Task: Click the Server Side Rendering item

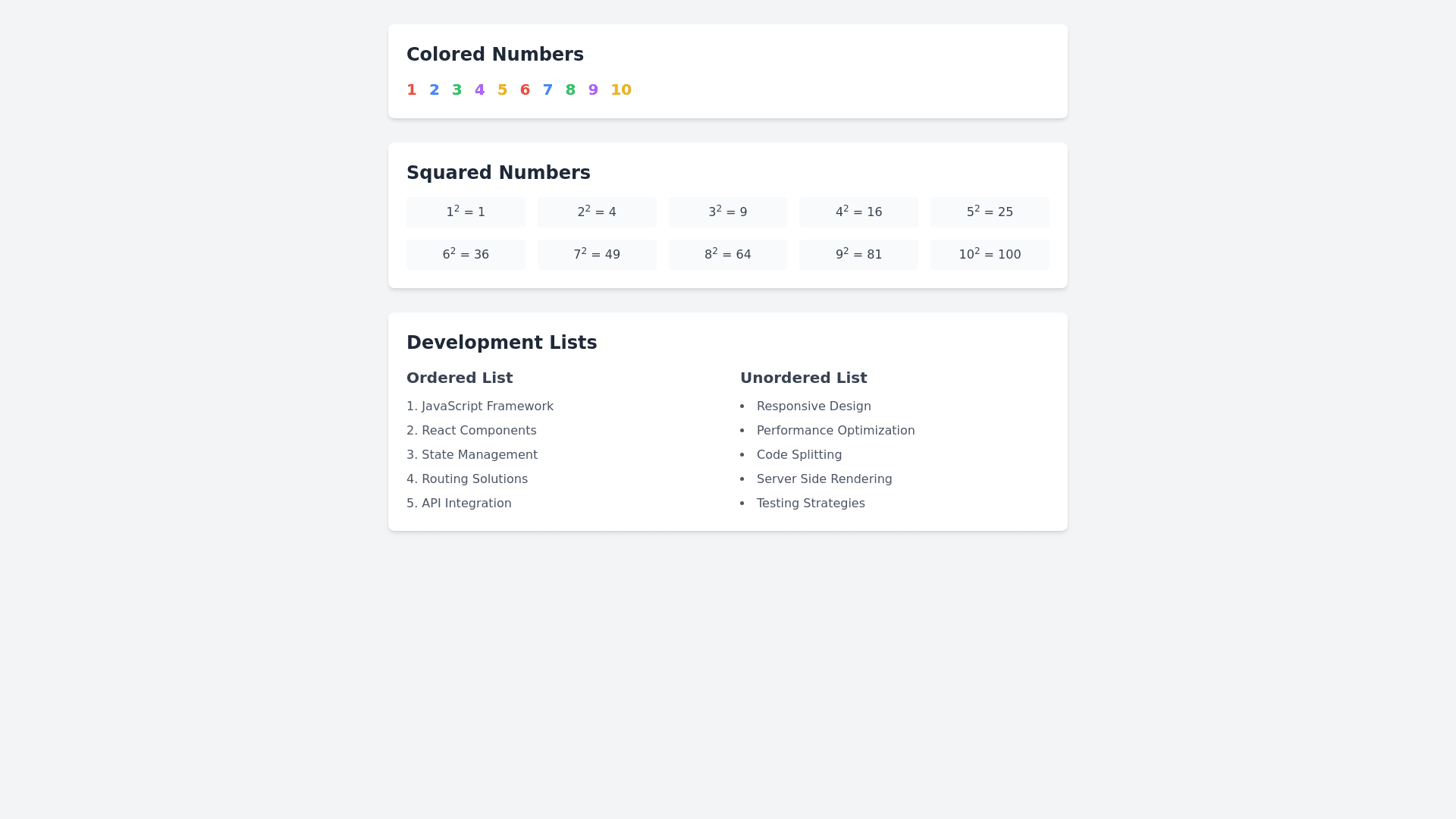Action: [x=824, y=479]
